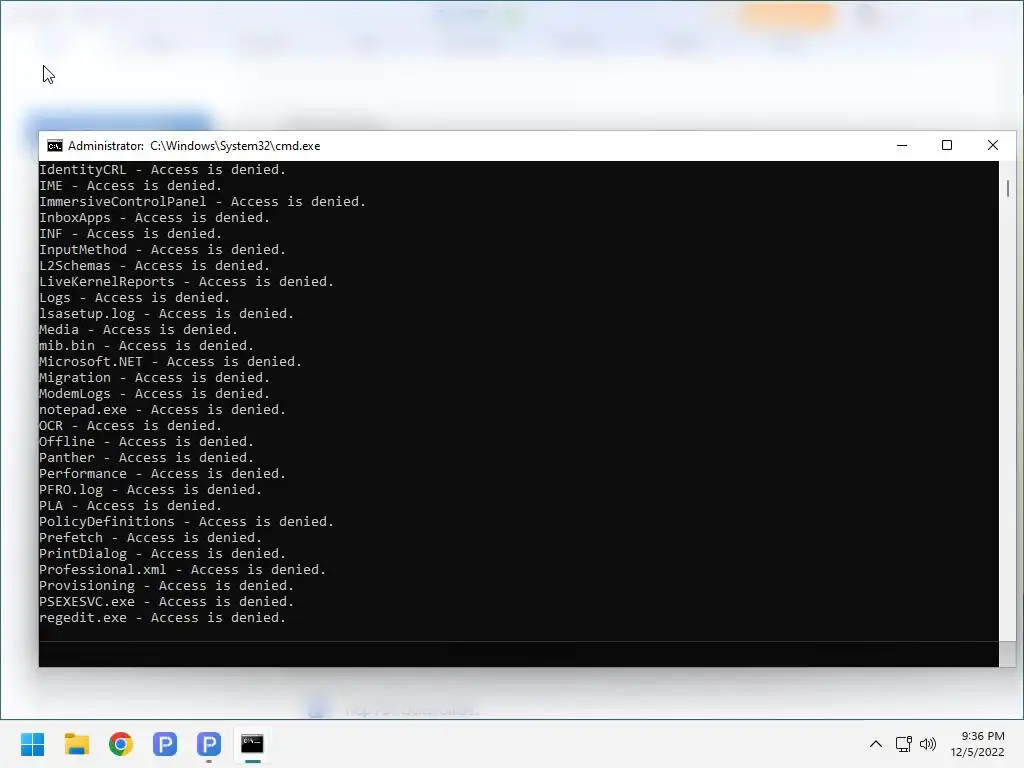Image resolution: width=1024 pixels, height=768 pixels.
Task: Click the 'PolicyDefinitions' output line
Action: tap(187, 522)
